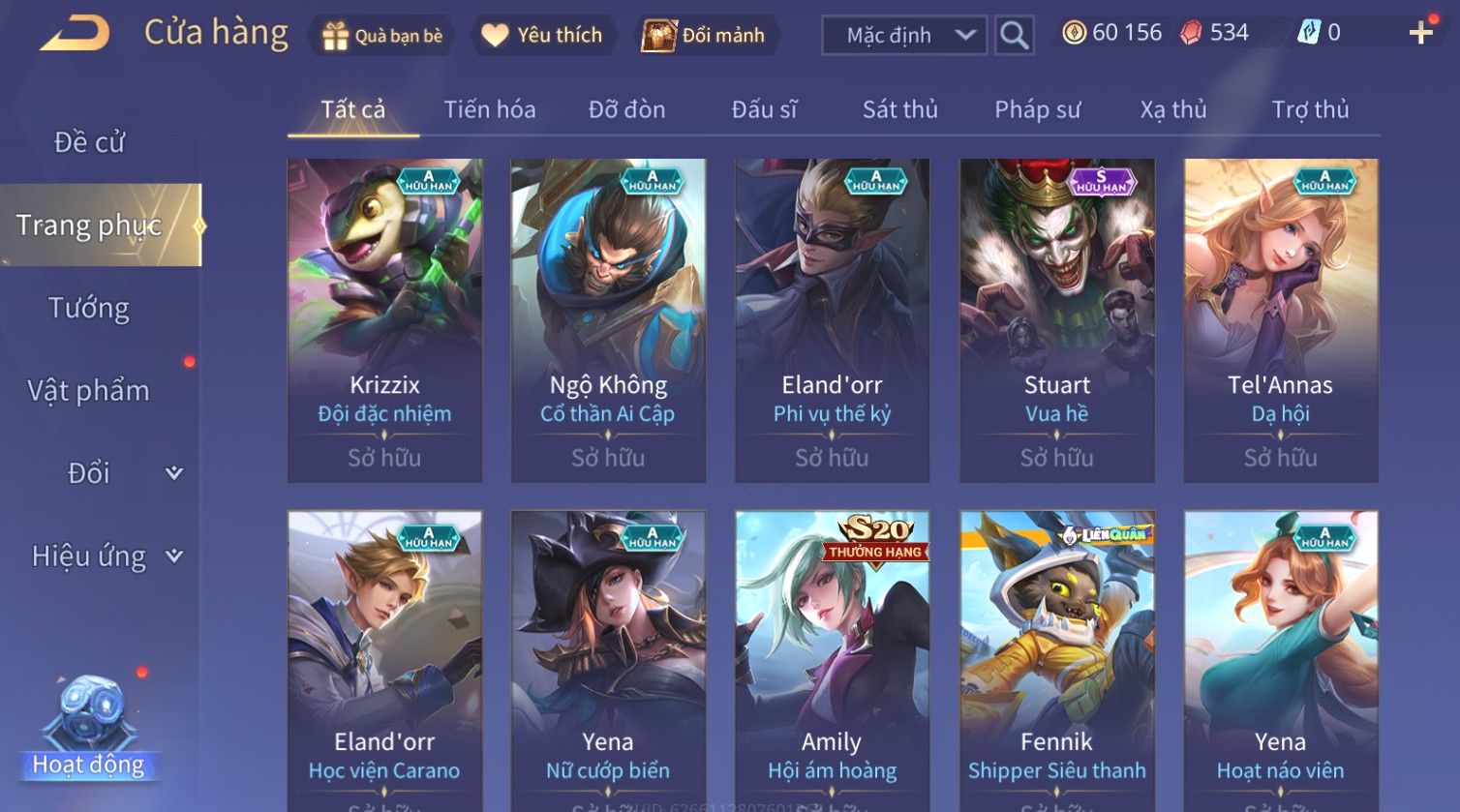
Task: Switch to the Sát thủ tab
Action: click(x=900, y=109)
